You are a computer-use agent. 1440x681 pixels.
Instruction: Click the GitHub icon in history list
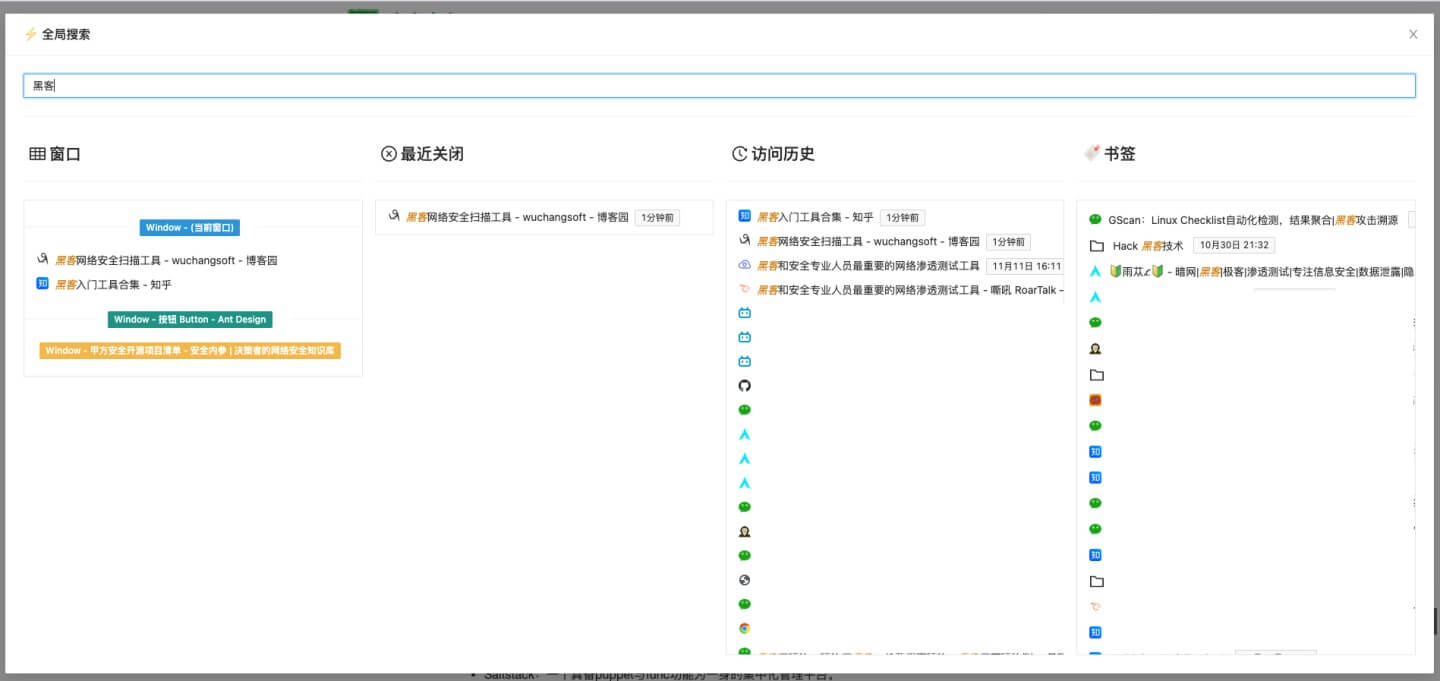[x=744, y=386]
